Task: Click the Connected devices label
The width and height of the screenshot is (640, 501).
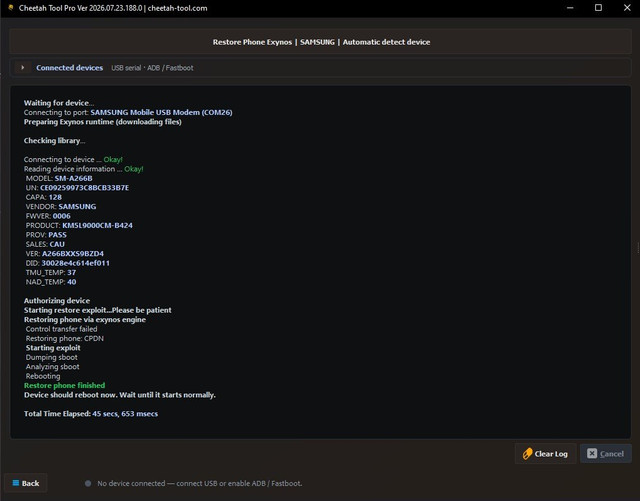Action: click(69, 68)
